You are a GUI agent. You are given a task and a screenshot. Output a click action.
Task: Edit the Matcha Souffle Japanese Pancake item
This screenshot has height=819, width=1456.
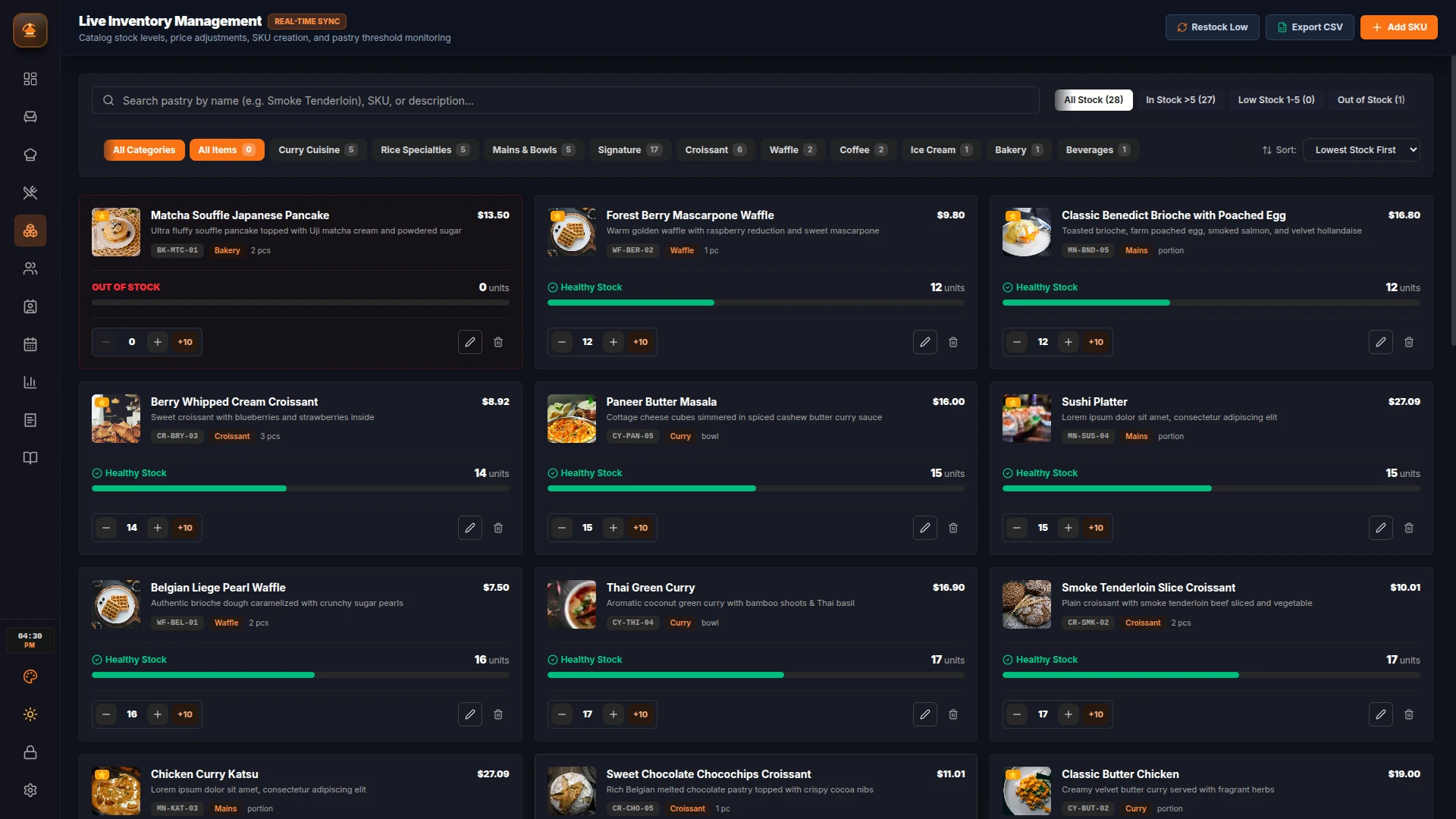point(470,342)
